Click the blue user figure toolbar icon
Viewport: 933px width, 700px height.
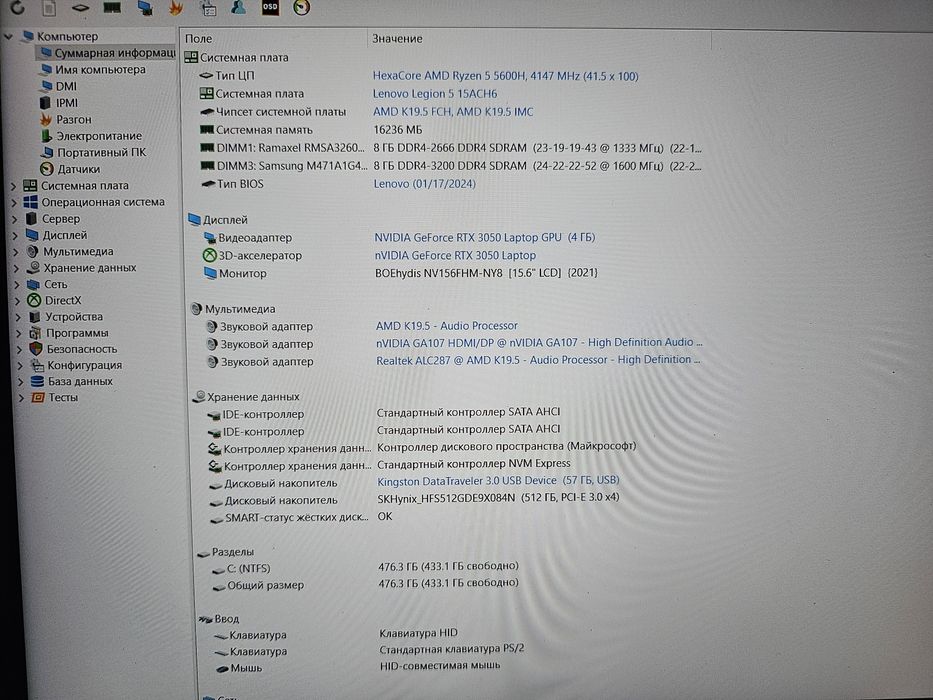[x=239, y=7]
